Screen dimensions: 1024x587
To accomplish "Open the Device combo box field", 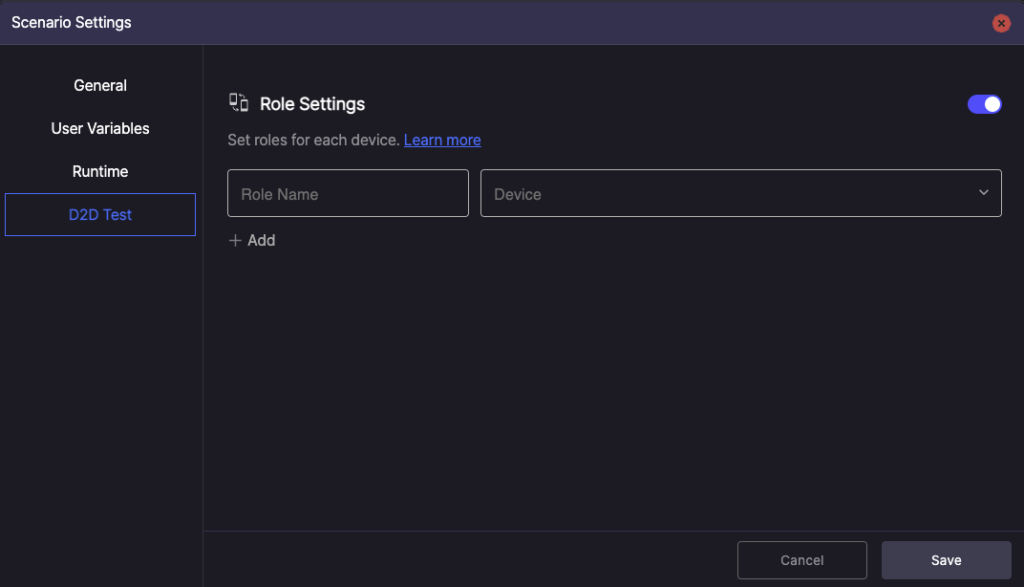I will coord(740,193).
